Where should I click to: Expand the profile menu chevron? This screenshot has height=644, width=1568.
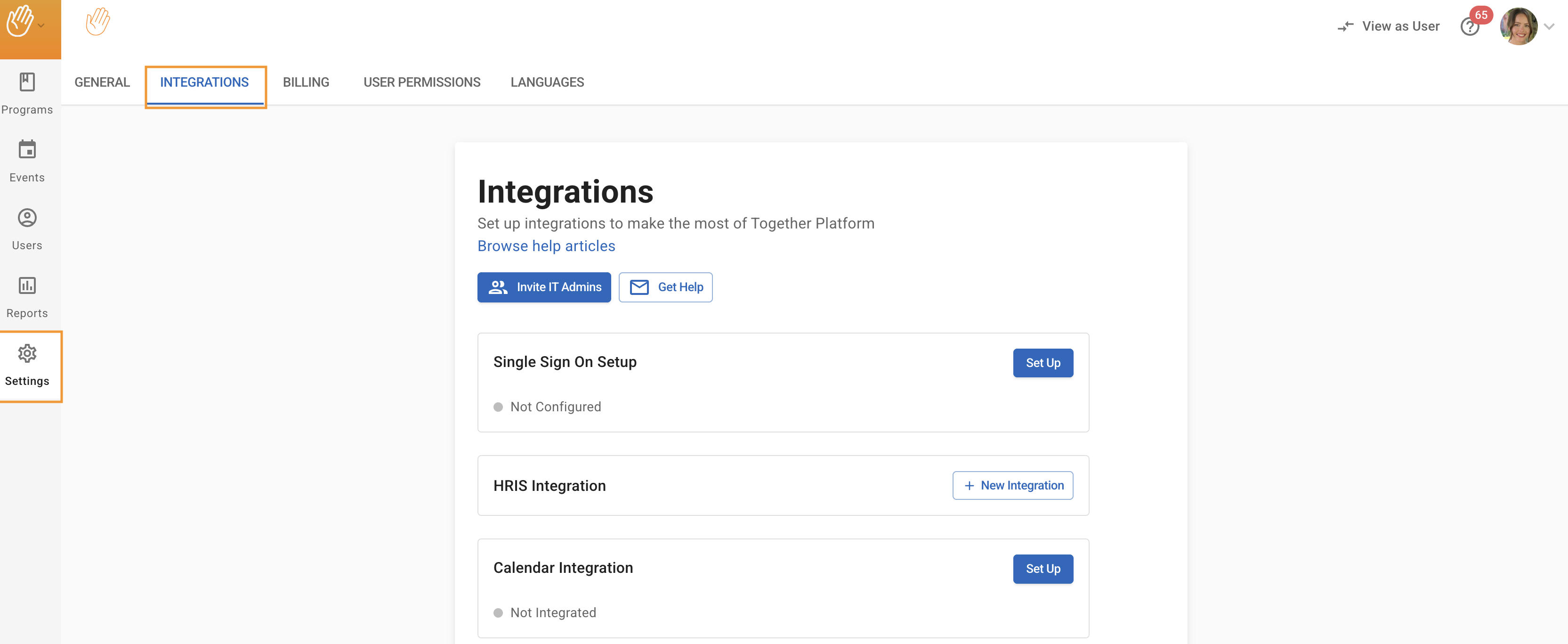coord(1549,26)
